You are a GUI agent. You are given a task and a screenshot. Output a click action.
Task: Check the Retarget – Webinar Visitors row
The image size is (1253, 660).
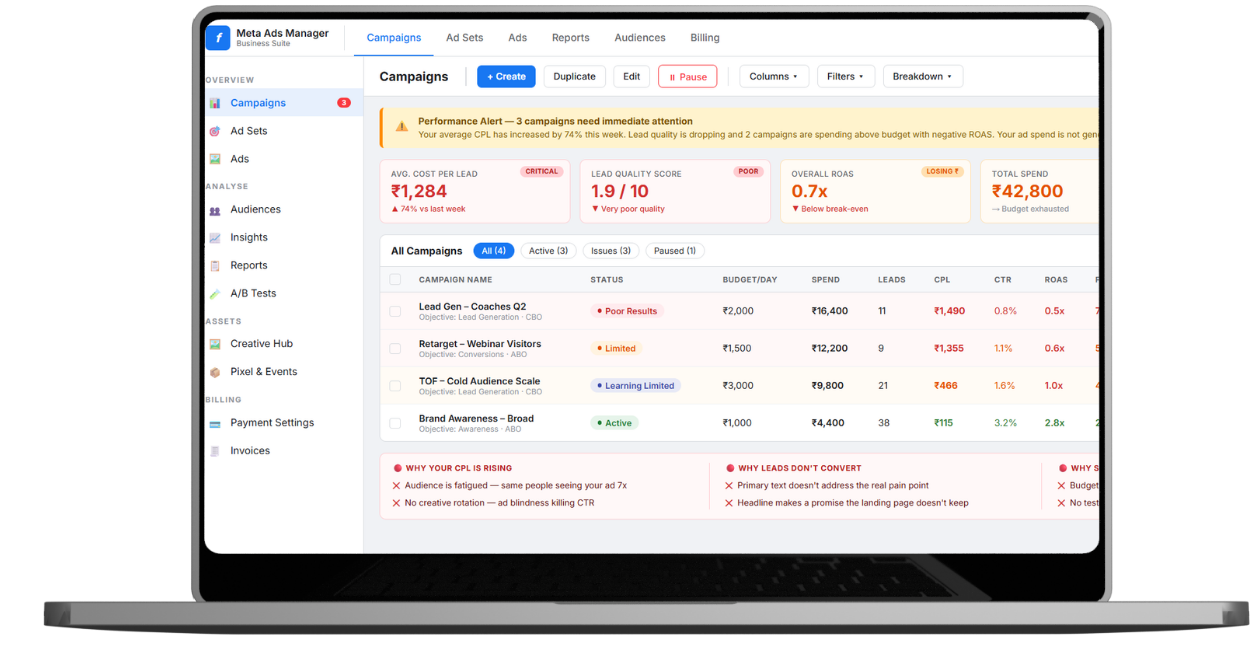(x=395, y=348)
